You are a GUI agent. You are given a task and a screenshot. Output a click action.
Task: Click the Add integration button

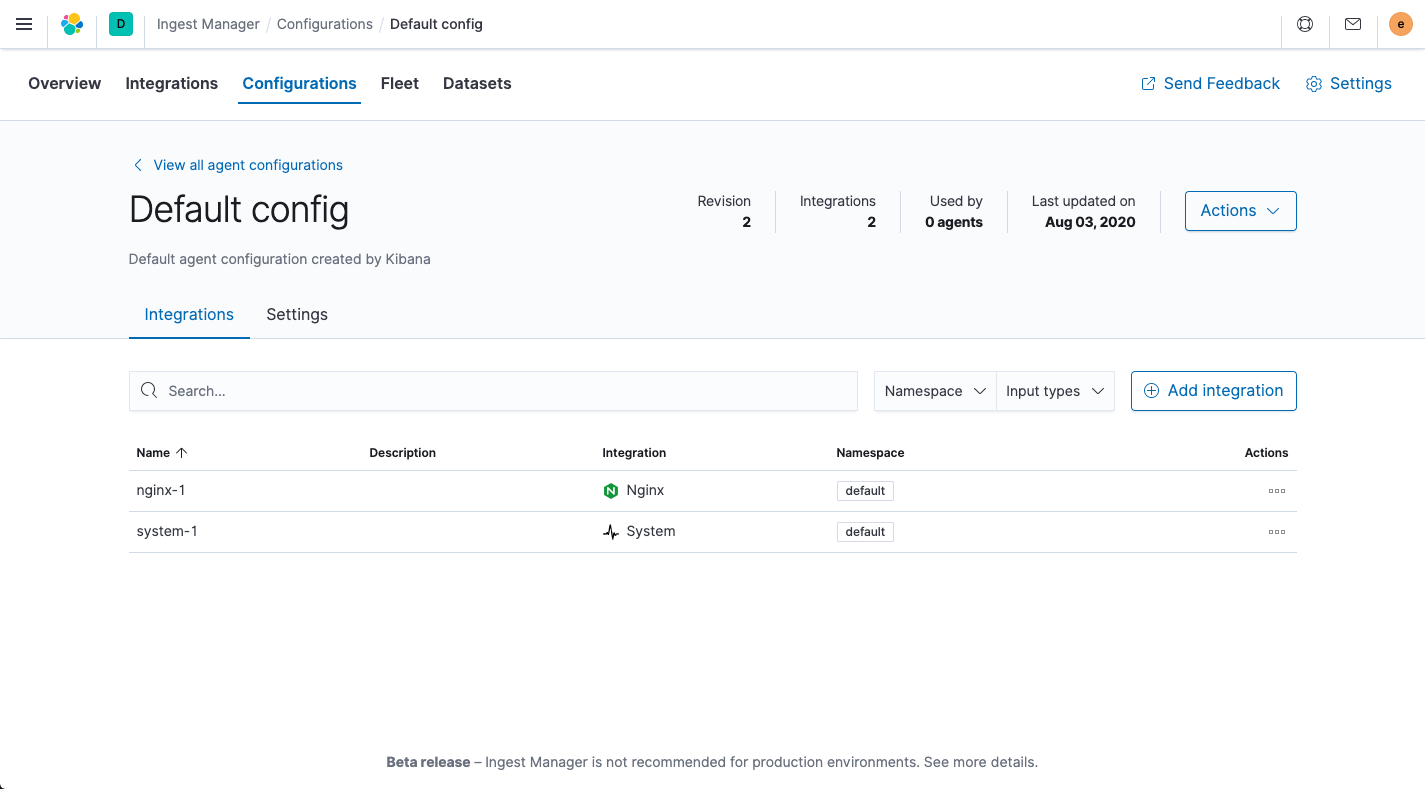point(1213,390)
